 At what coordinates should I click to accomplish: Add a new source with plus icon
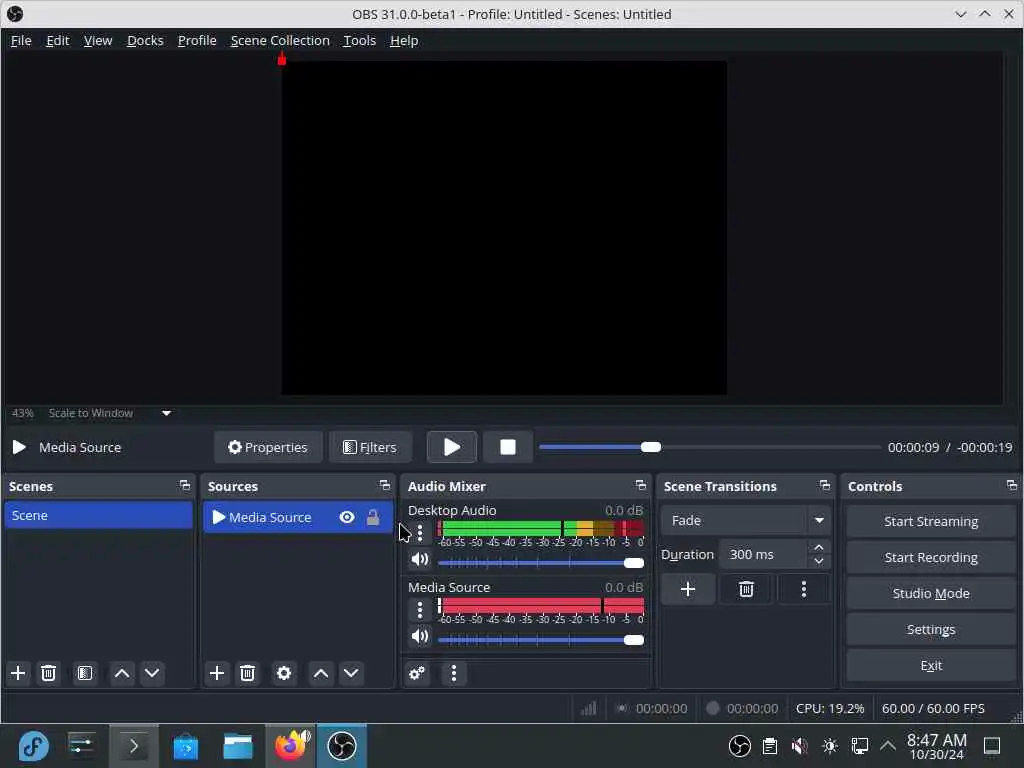tap(217, 673)
